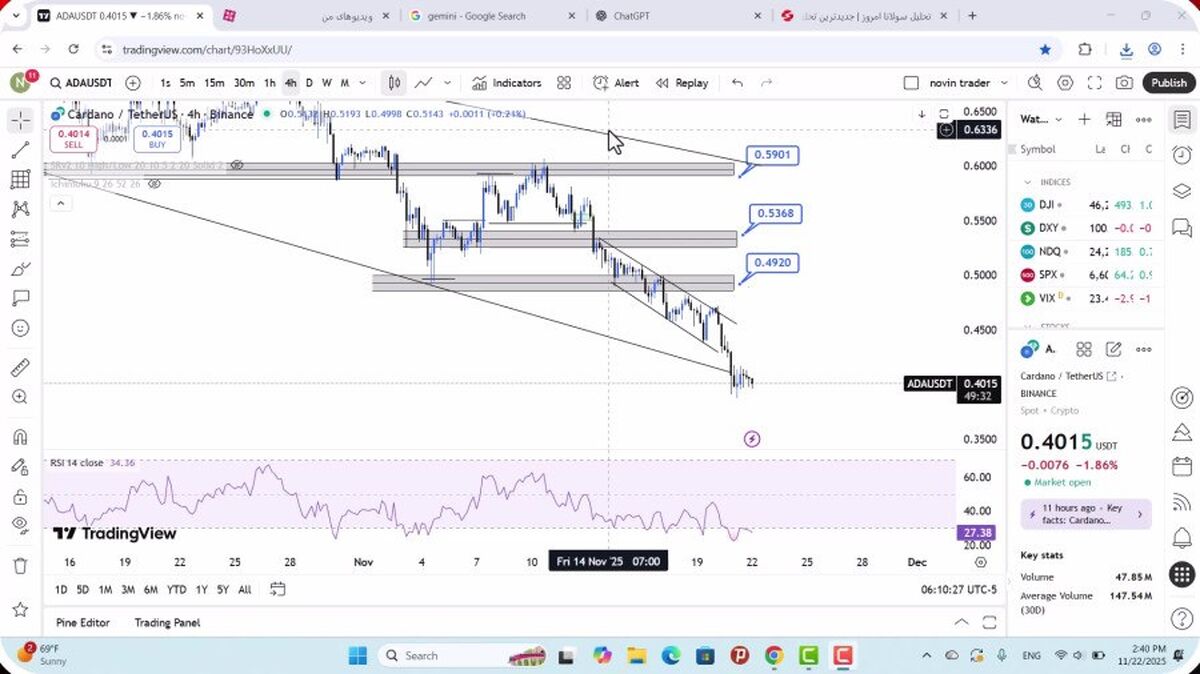The image size is (1200, 674).
Task: Open the Fibonacci/Gann tools grid icon
Action: tap(20, 180)
